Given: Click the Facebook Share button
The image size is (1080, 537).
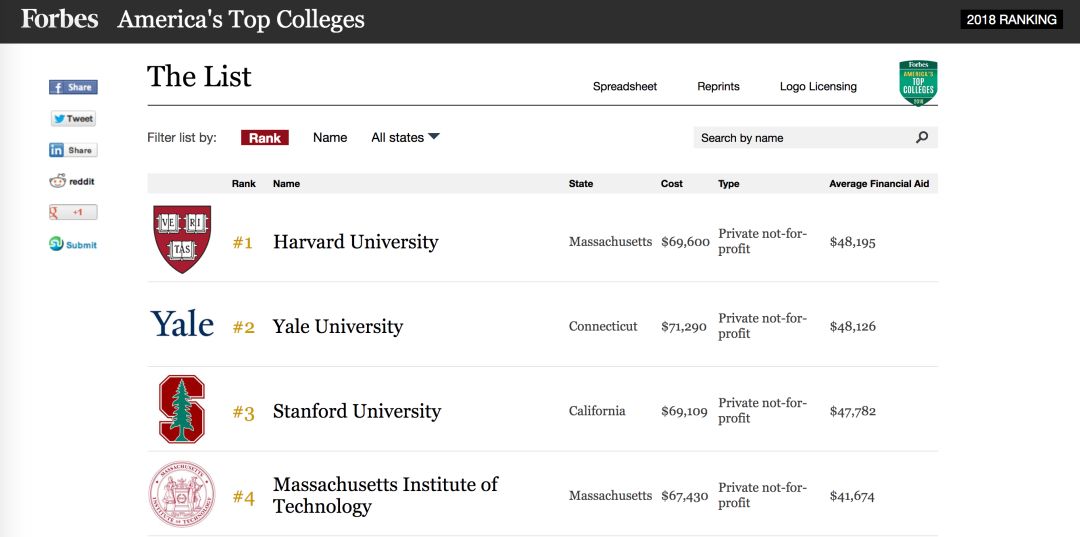Looking at the screenshot, I should [73, 87].
